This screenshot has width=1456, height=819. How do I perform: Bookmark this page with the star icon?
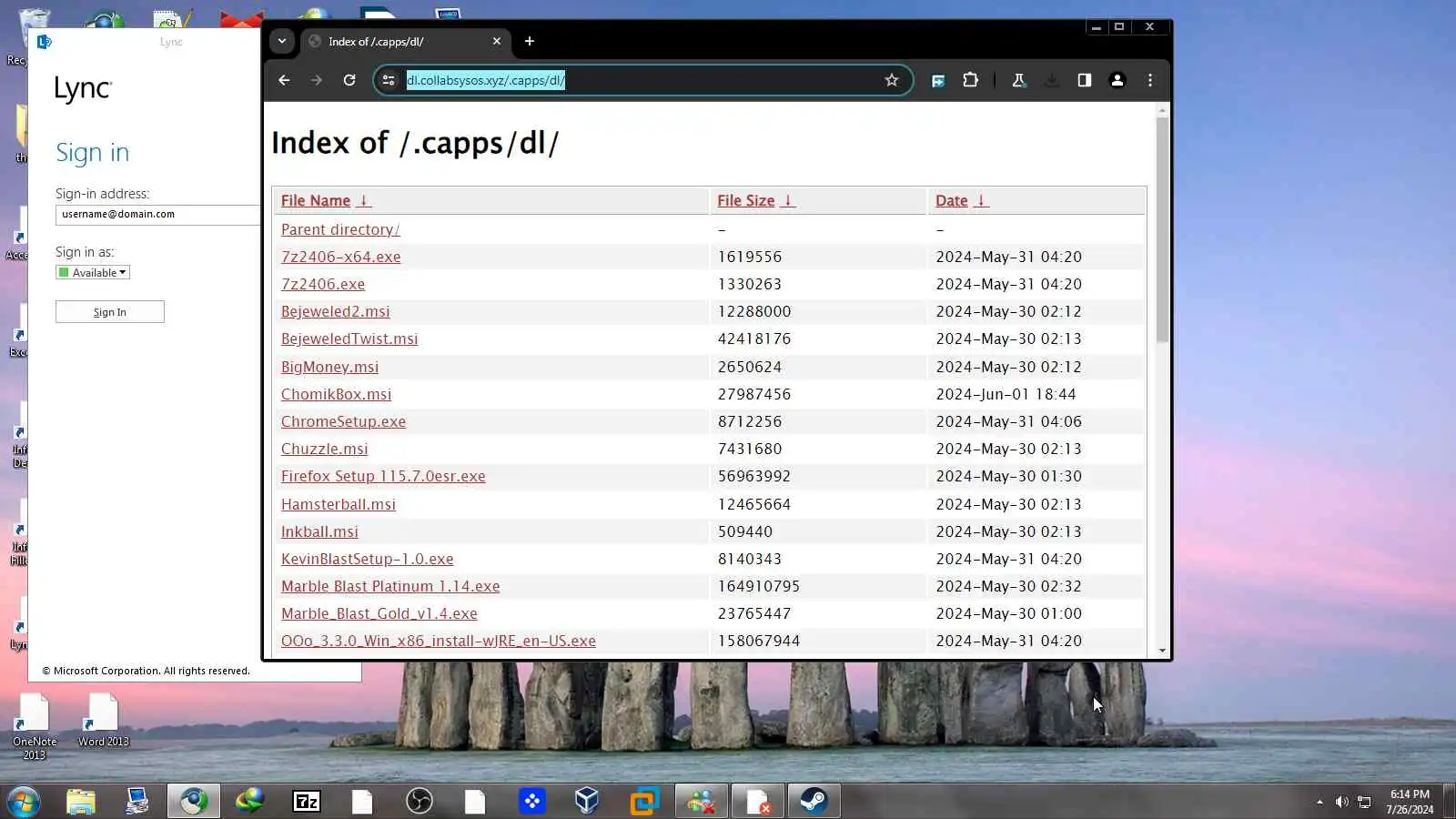click(892, 80)
